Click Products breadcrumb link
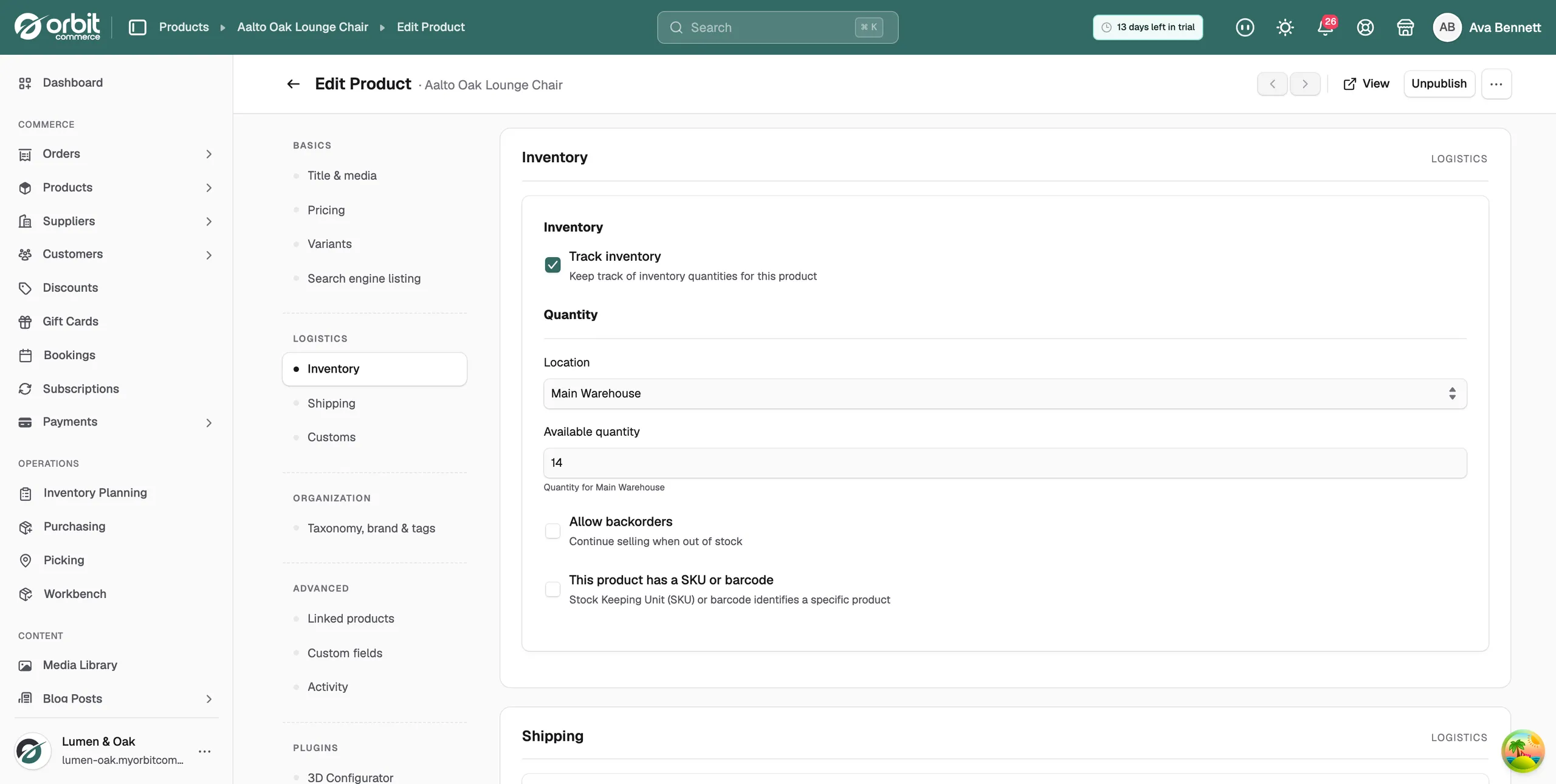Screen dimensions: 1556x784 pos(184,27)
